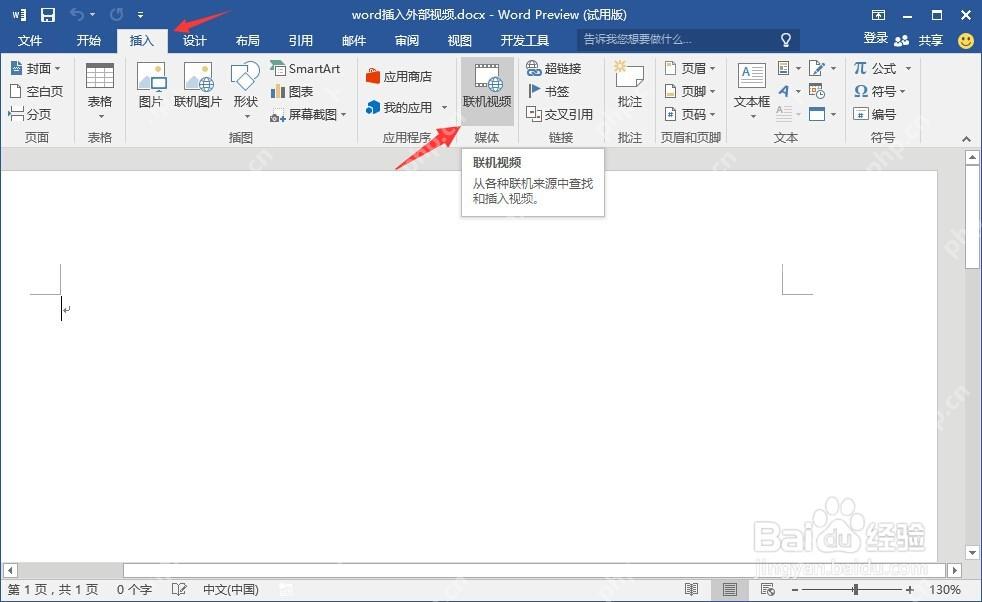Open the 应用商店 app store
982x602 pixels.
coord(399,76)
